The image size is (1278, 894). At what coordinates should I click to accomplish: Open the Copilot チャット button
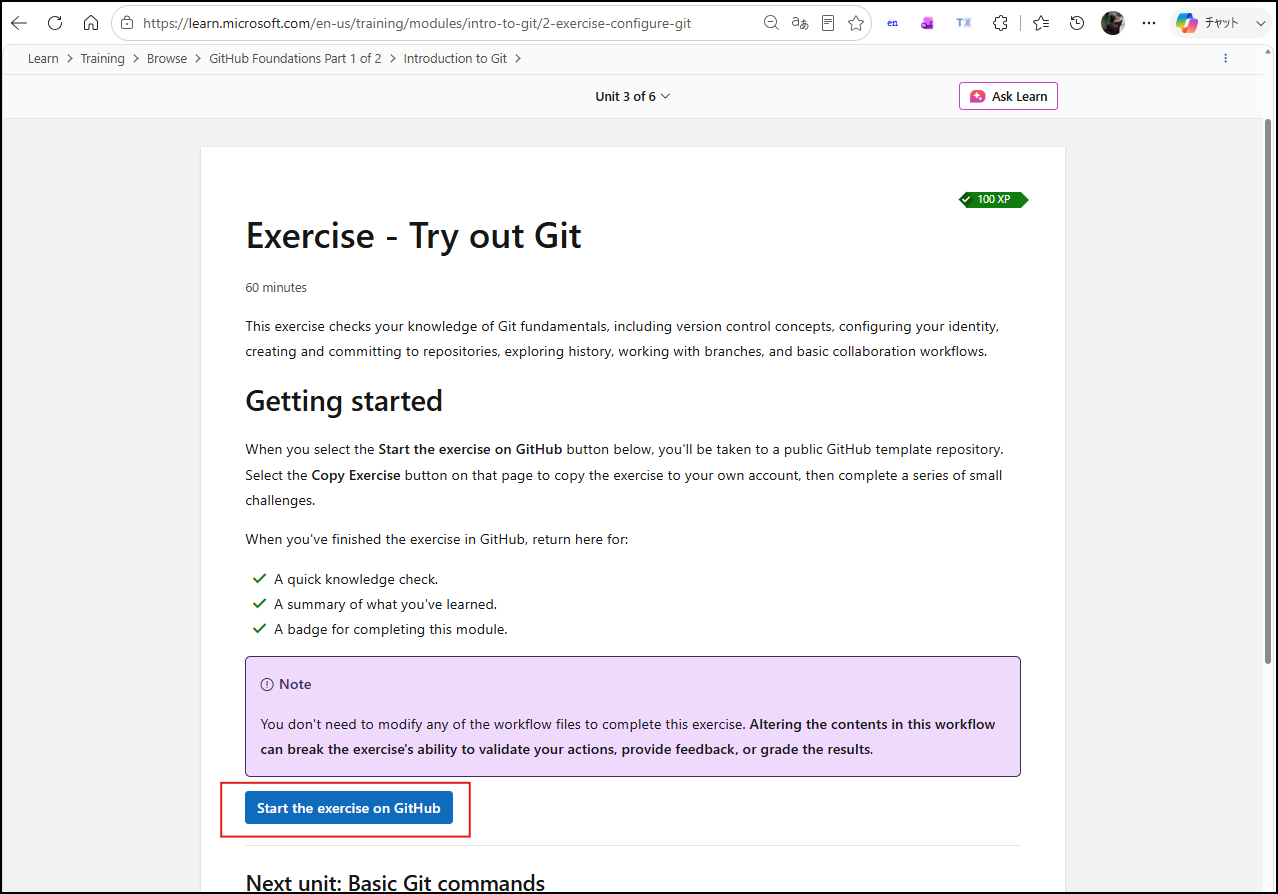(x=1208, y=23)
